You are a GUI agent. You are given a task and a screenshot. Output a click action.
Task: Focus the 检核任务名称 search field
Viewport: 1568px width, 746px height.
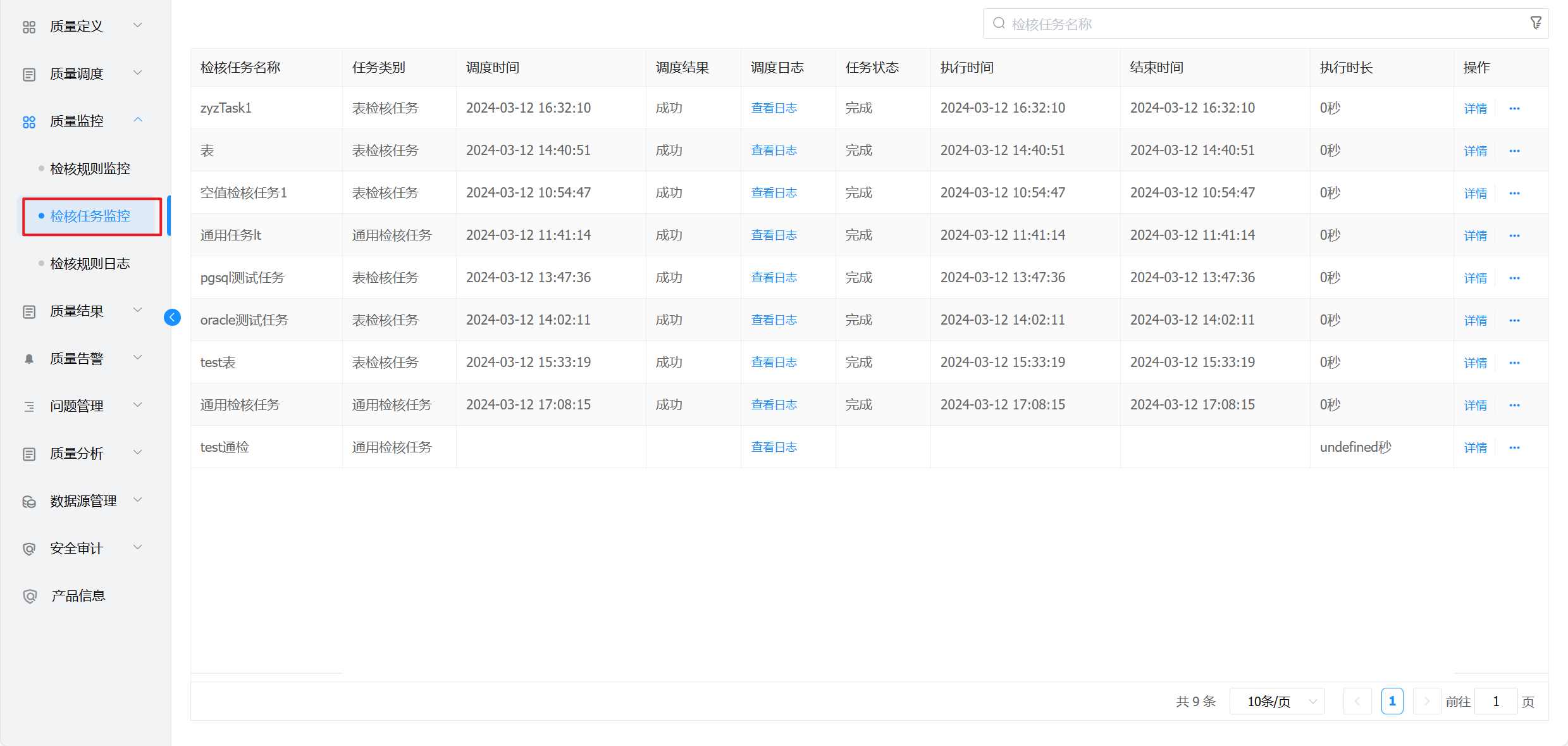click(x=1259, y=24)
